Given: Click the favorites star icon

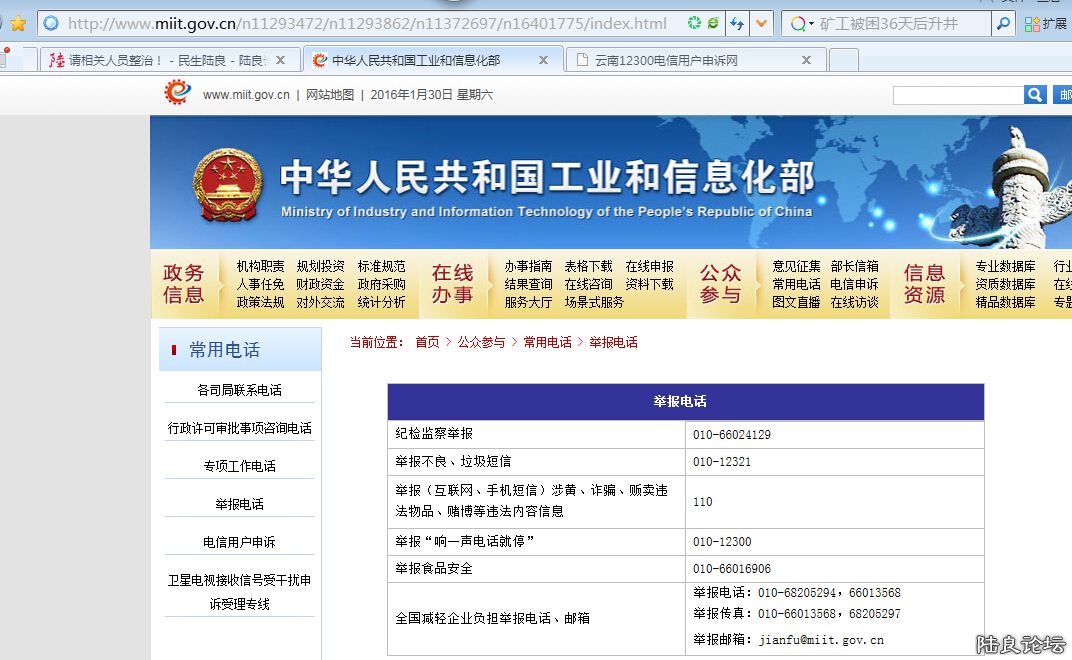Looking at the screenshot, I should 16,21.
